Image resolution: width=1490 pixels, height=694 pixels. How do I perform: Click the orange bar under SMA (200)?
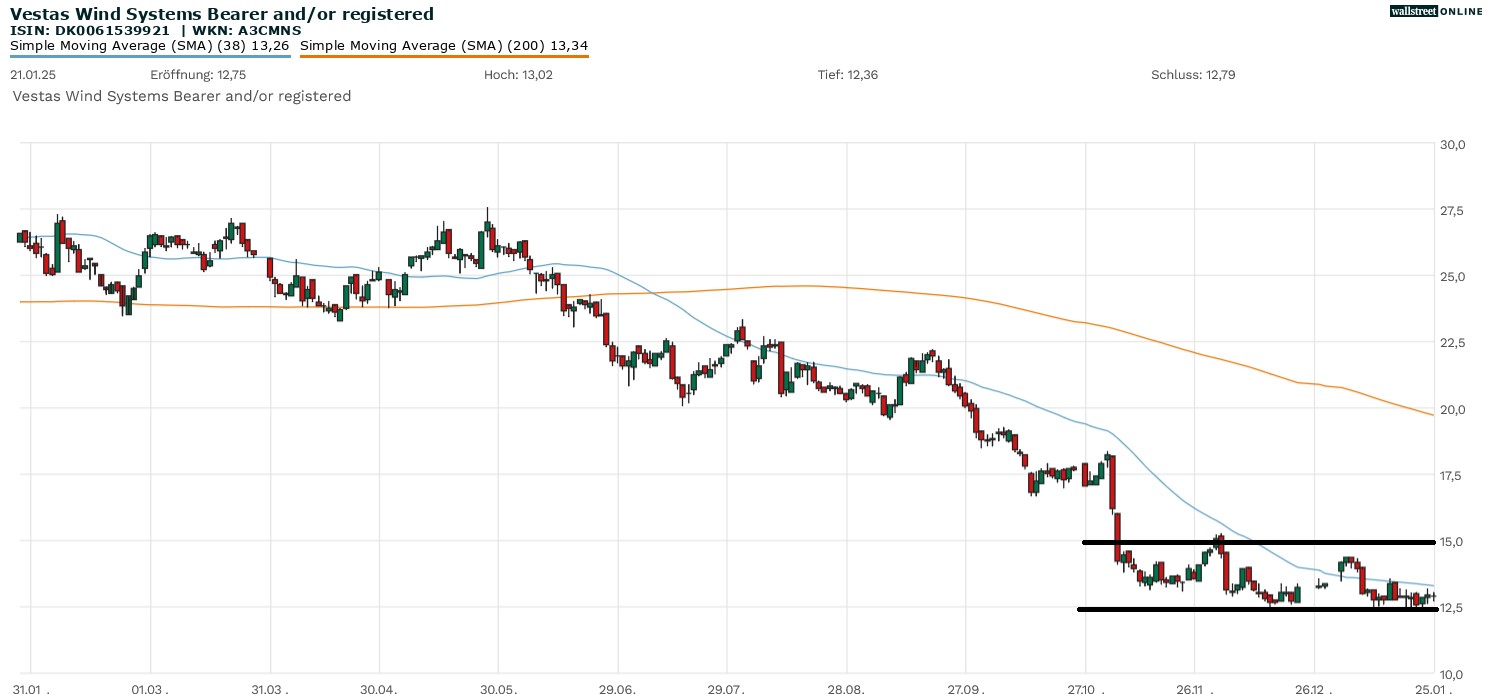(444, 55)
